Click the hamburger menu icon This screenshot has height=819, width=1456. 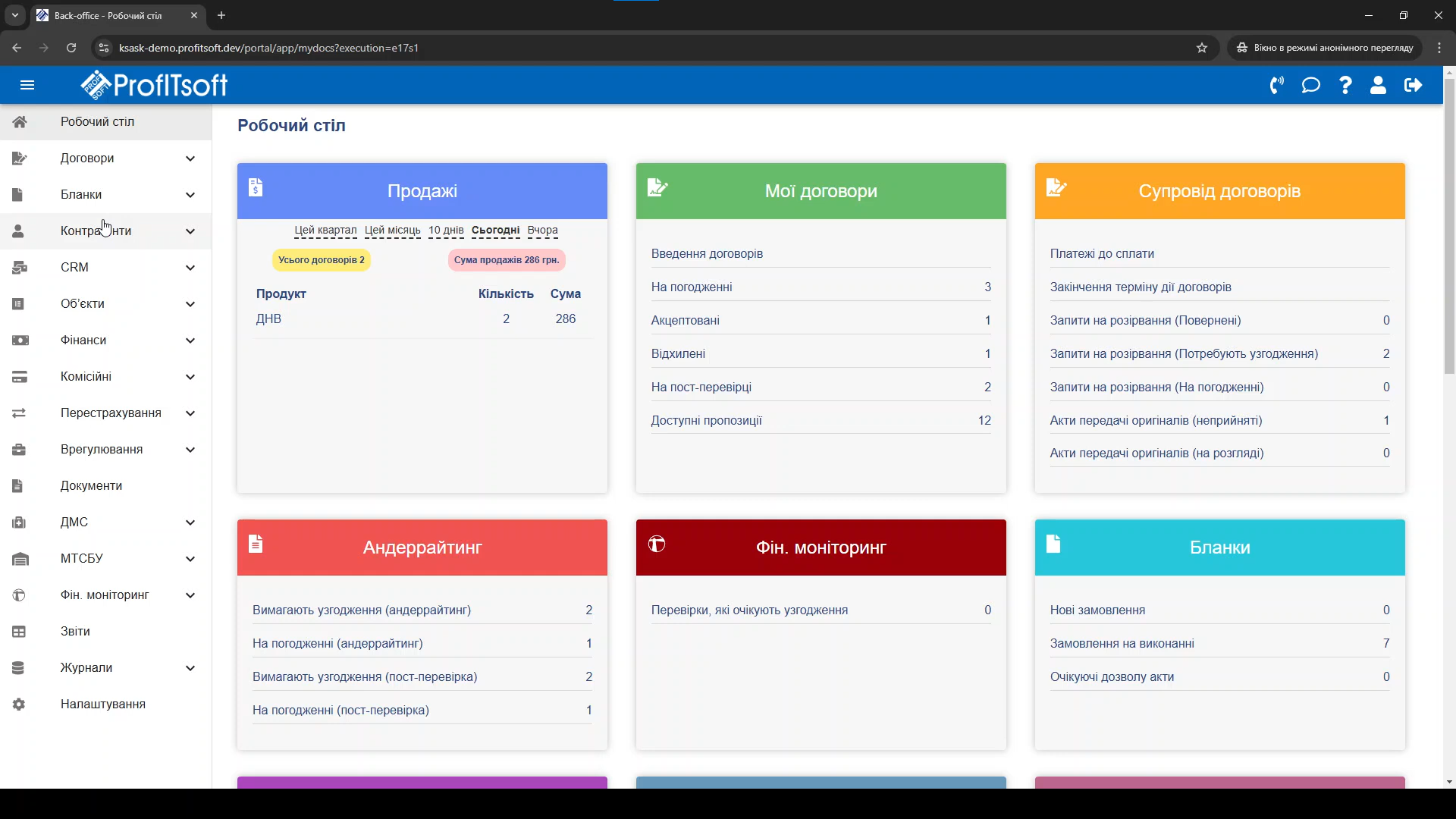tap(27, 85)
